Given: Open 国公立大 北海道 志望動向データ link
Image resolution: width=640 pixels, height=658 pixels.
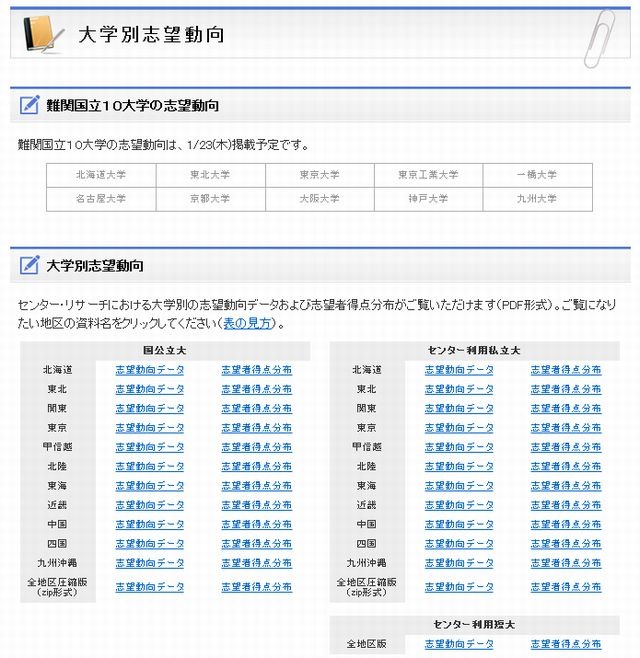Looking at the screenshot, I should [x=150, y=370].
